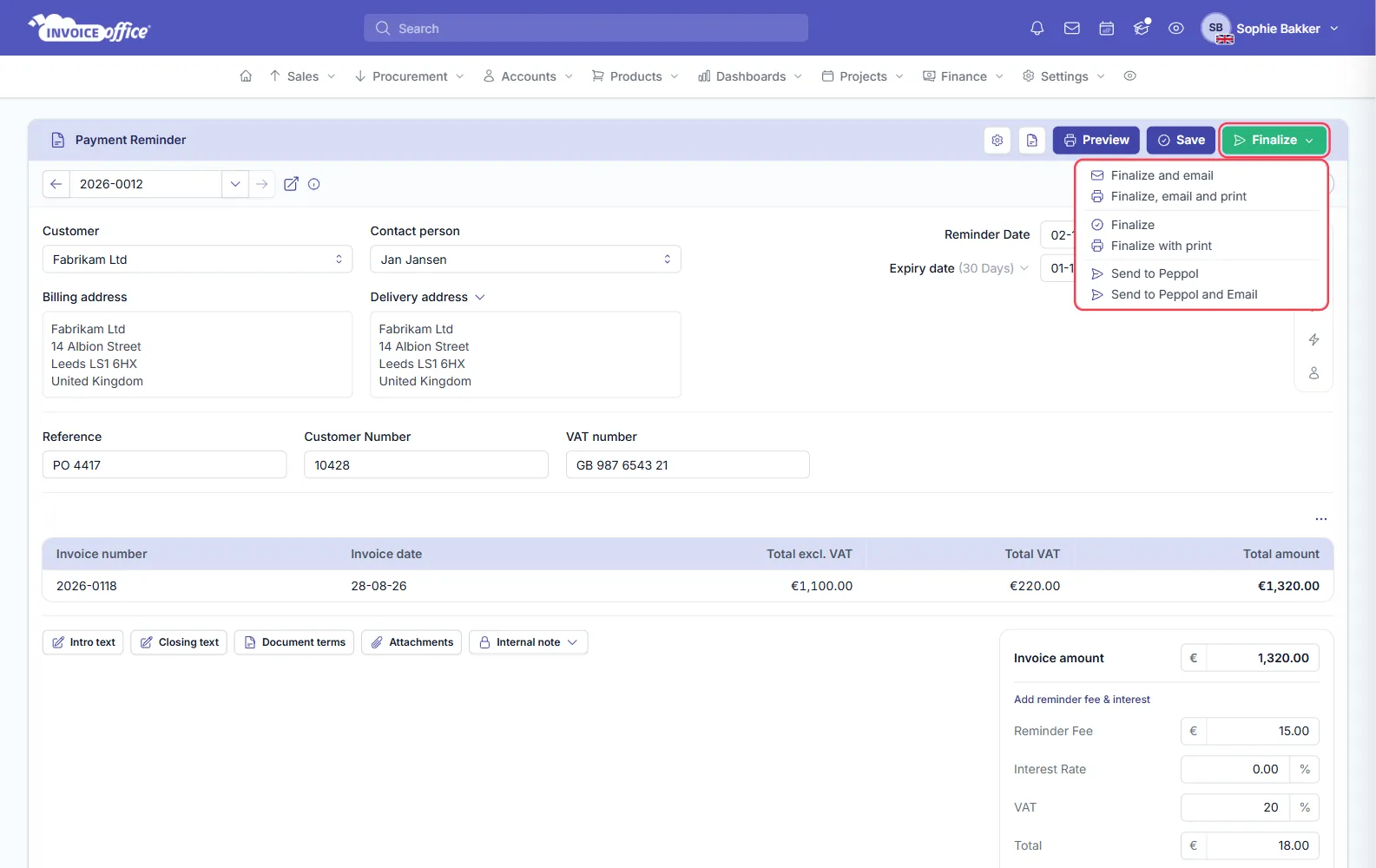Click the Preview button
Screen dimensions: 1376x868
(x=1096, y=140)
